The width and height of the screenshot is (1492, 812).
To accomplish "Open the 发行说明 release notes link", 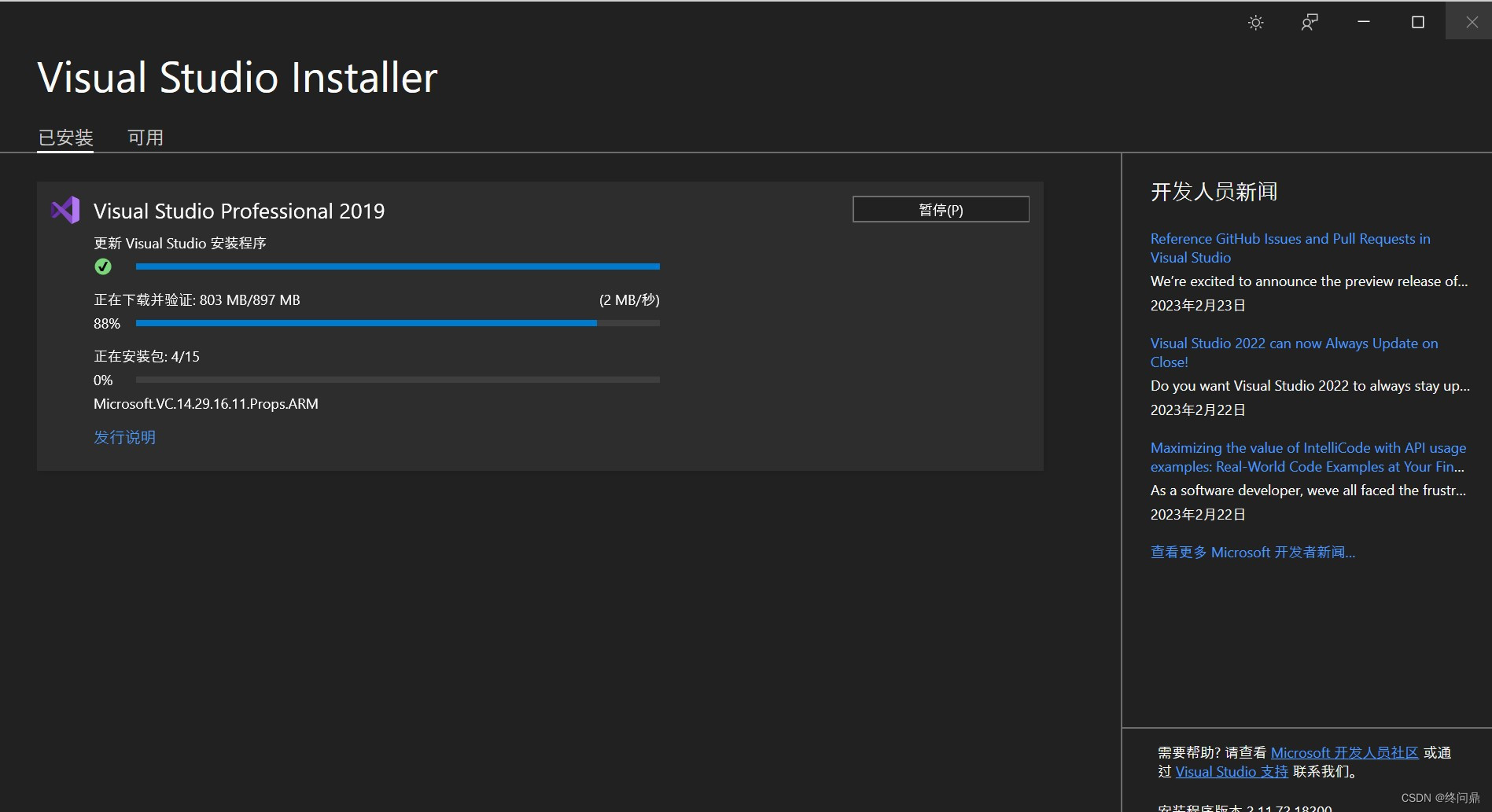I will pyautogui.click(x=124, y=437).
